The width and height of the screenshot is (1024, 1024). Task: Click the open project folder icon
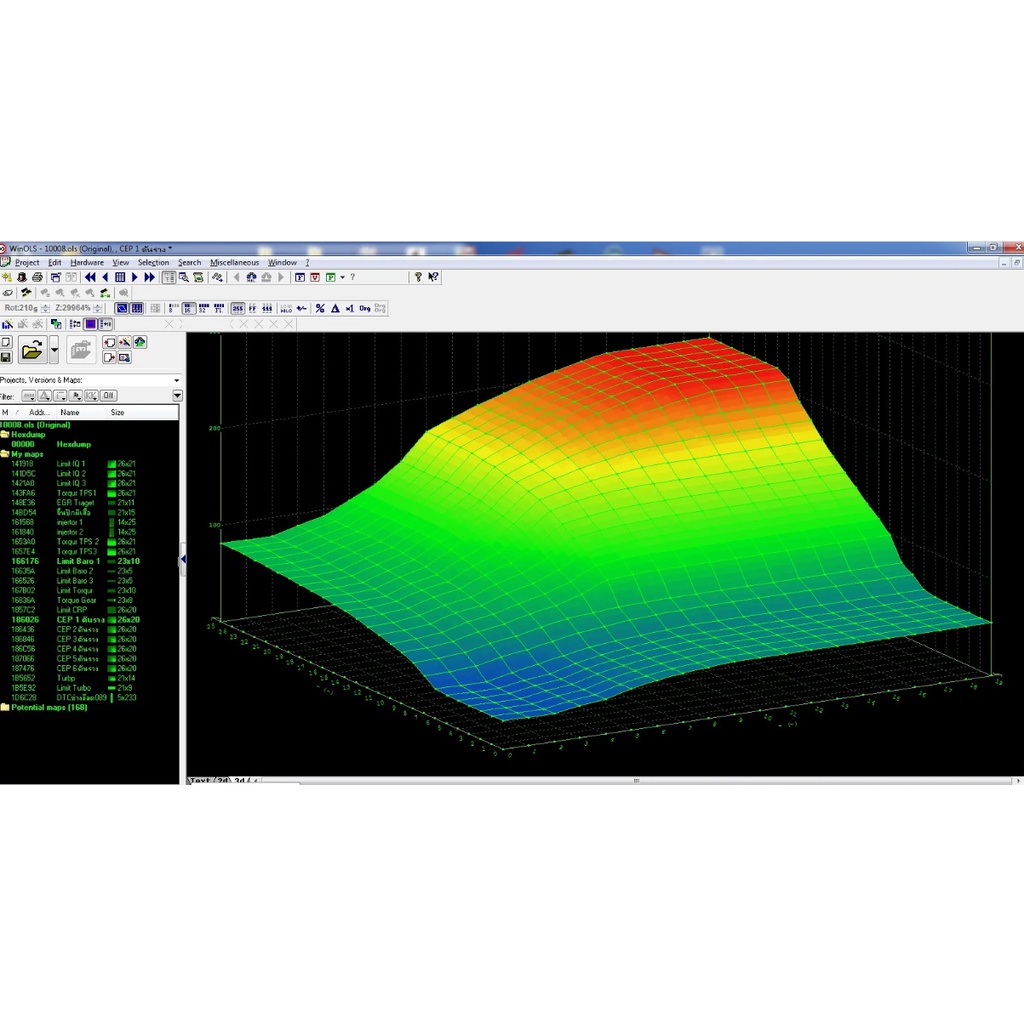(32, 350)
